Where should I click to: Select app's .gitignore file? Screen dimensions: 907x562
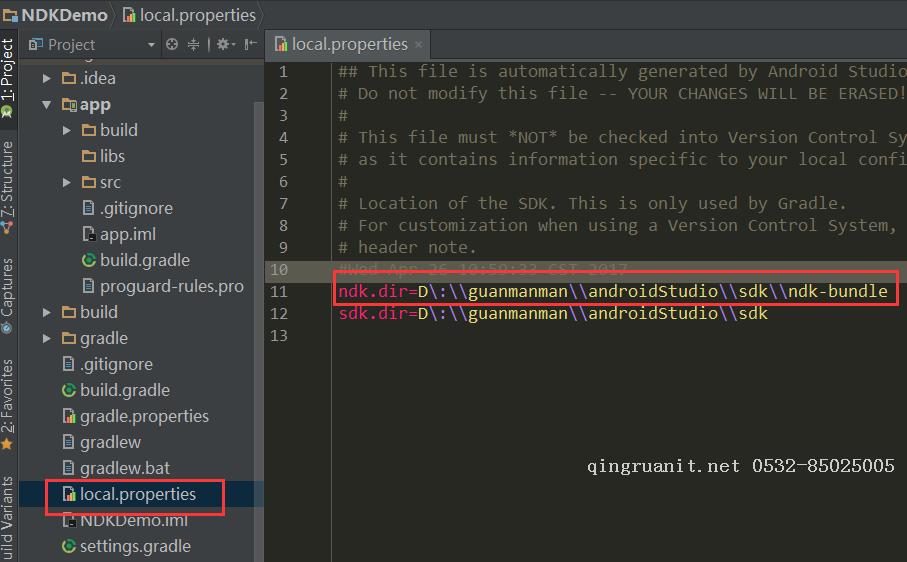127,209
